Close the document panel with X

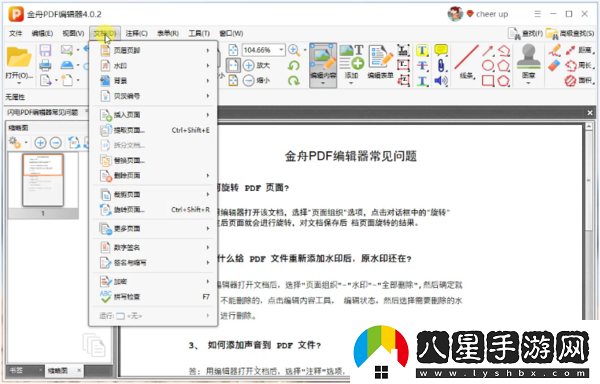(590, 113)
